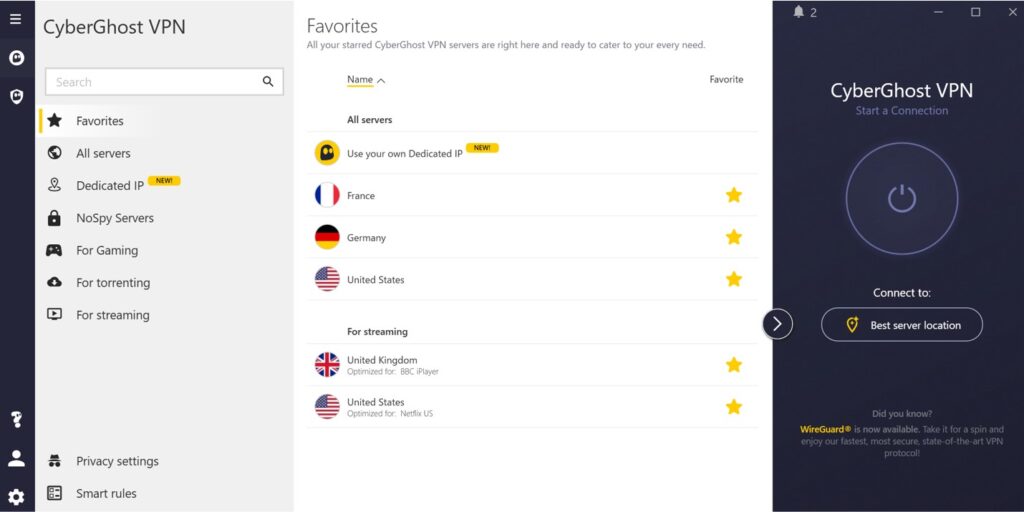Open the shield privacy icon in sidebar

coord(16,96)
